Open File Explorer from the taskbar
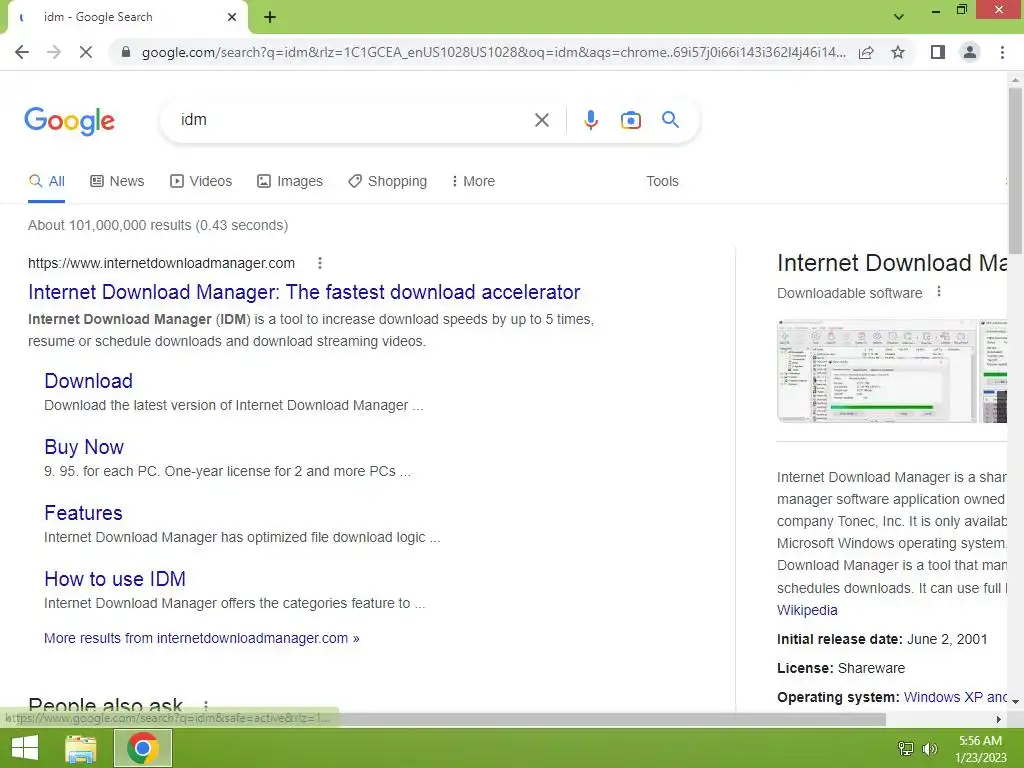The image size is (1024, 768). (x=81, y=748)
